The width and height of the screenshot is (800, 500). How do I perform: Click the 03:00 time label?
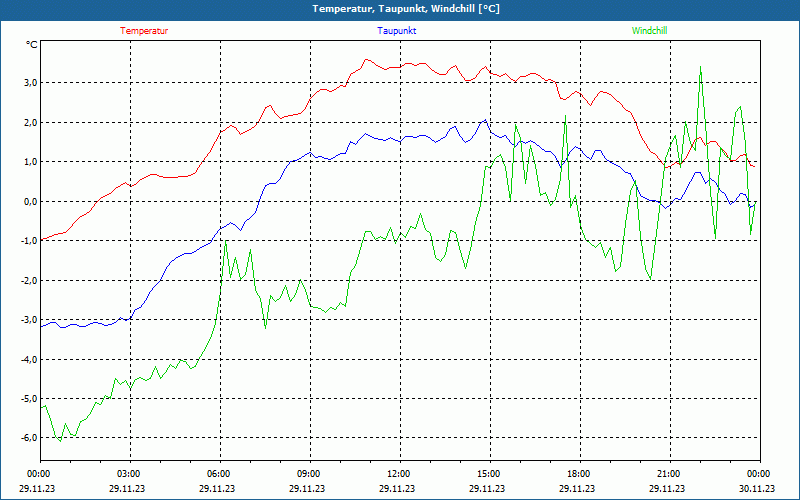click(x=130, y=474)
